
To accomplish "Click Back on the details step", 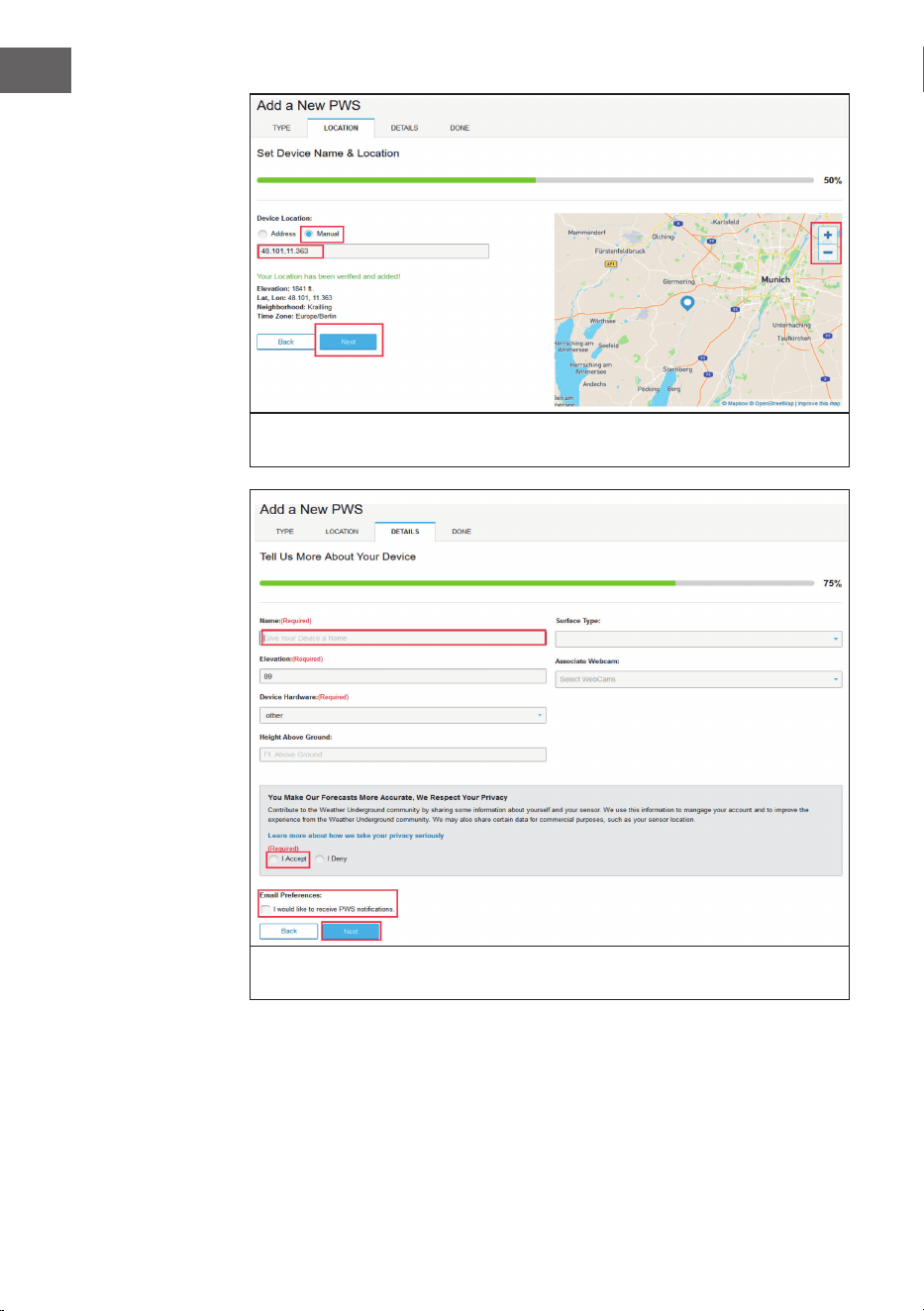I will click(288, 931).
